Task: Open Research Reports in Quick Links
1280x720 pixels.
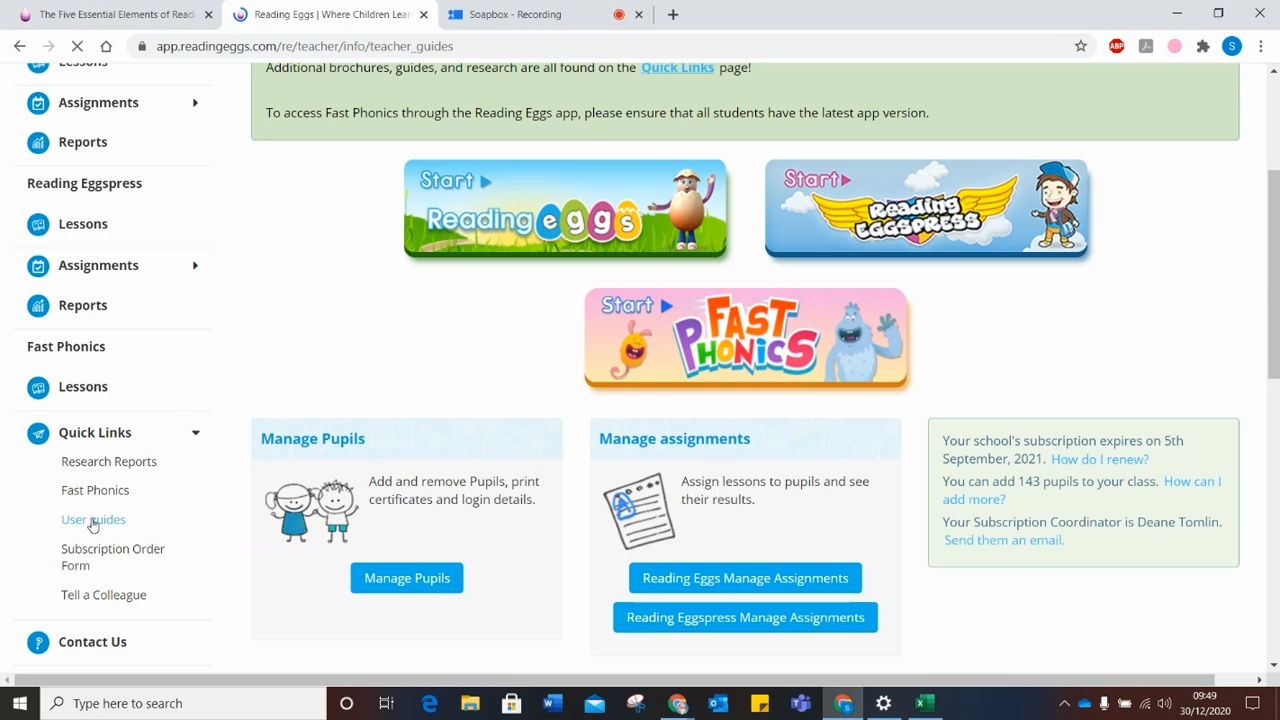Action: pos(109,462)
